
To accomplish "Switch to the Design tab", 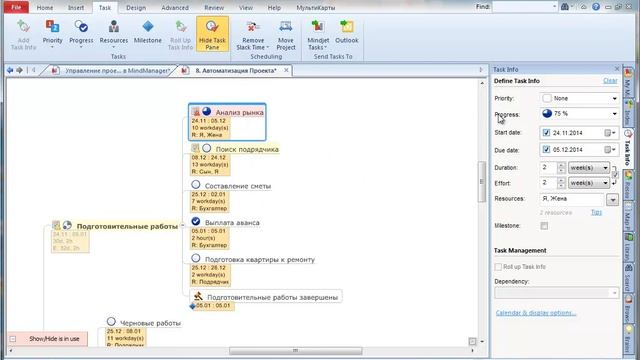I will click(x=136, y=8).
